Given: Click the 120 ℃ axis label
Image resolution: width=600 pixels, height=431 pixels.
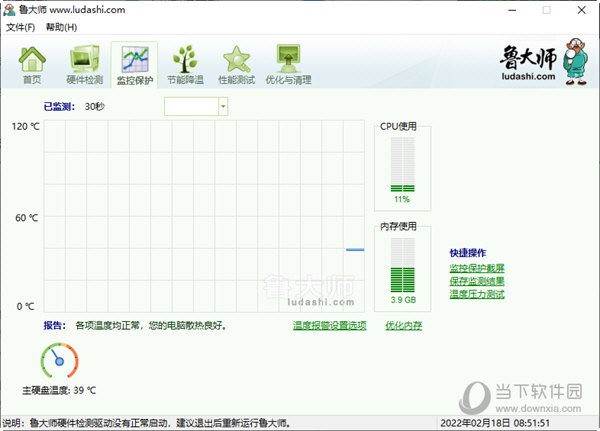Looking at the screenshot, I should coord(26,126).
